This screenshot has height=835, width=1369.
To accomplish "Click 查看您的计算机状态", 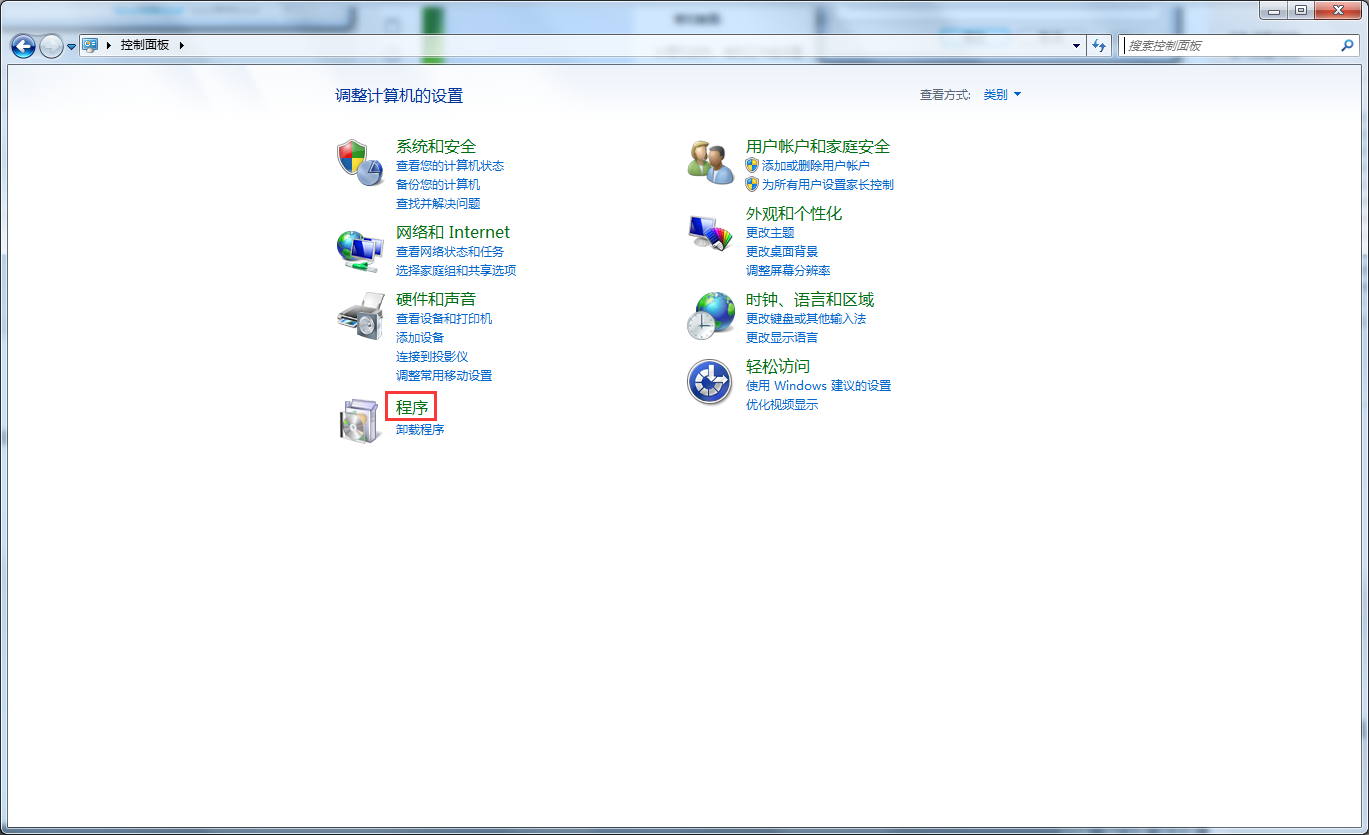I will click(450, 166).
